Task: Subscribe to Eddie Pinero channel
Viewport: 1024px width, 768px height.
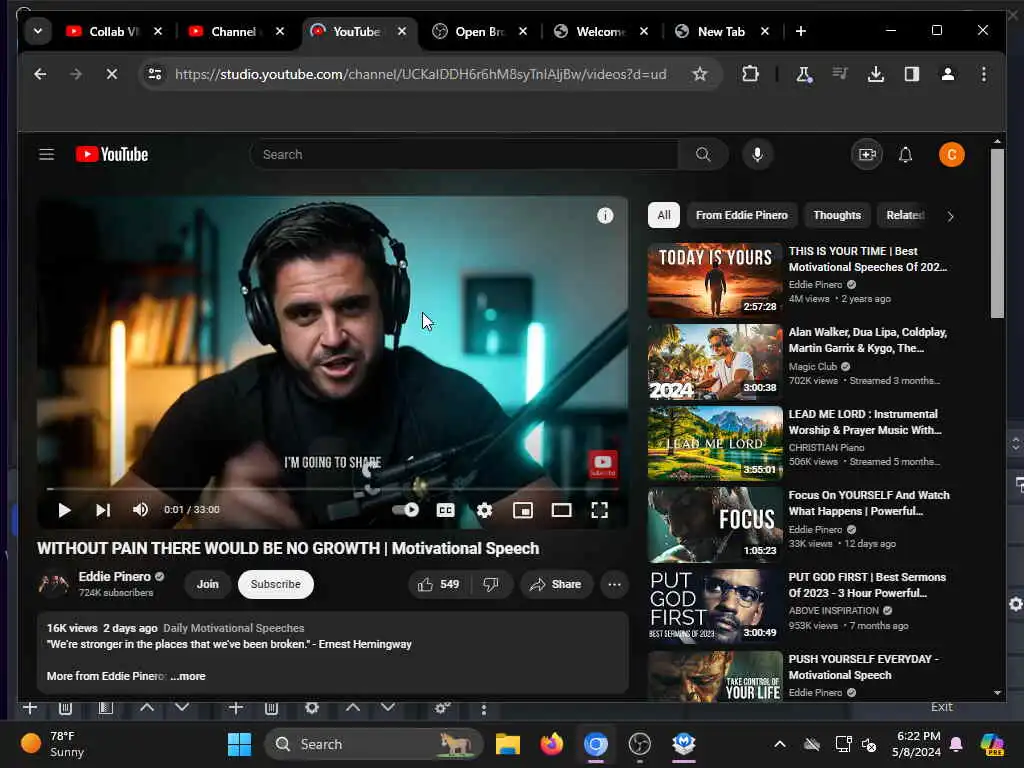Action: 276,584
